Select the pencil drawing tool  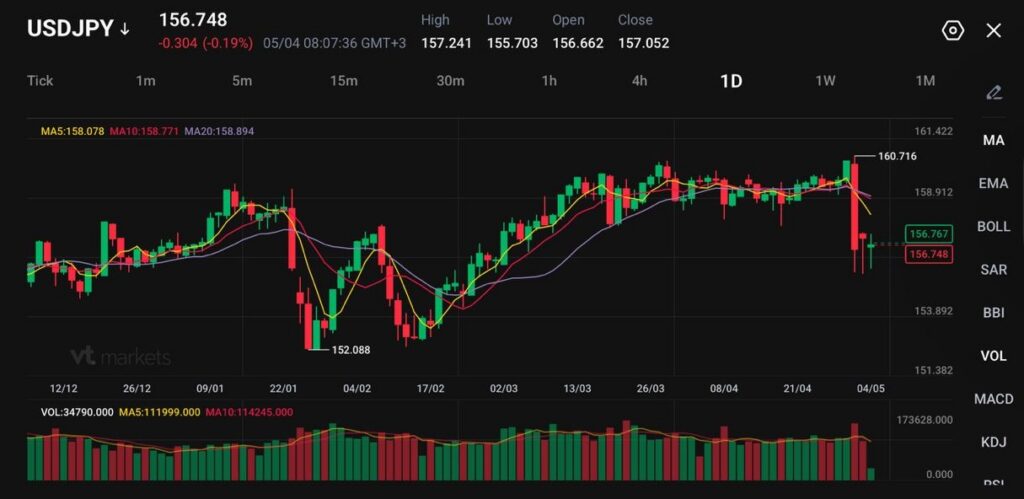point(993,93)
